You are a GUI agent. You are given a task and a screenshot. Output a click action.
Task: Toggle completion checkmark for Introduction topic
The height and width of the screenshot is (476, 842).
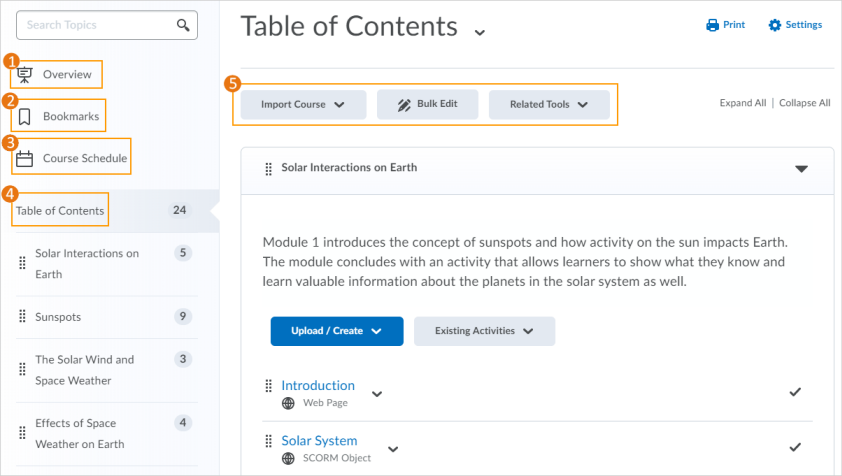point(795,392)
